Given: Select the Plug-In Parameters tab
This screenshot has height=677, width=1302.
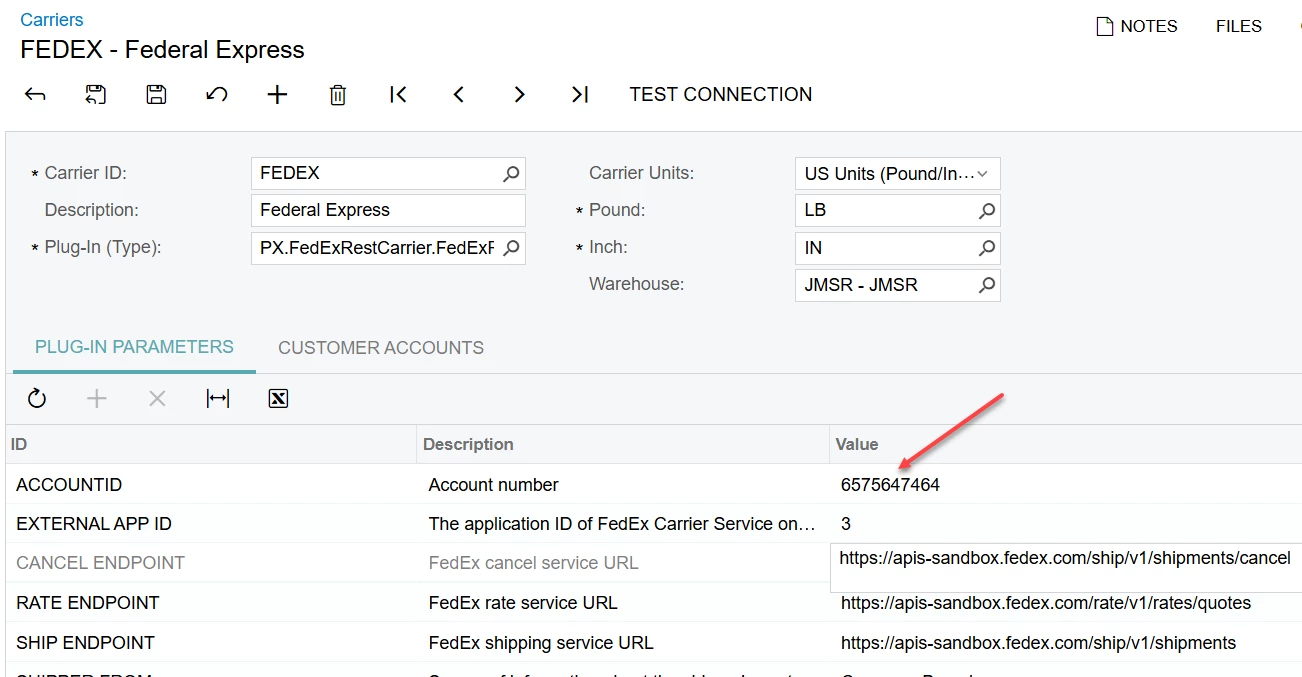Looking at the screenshot, I should (134, 347).
